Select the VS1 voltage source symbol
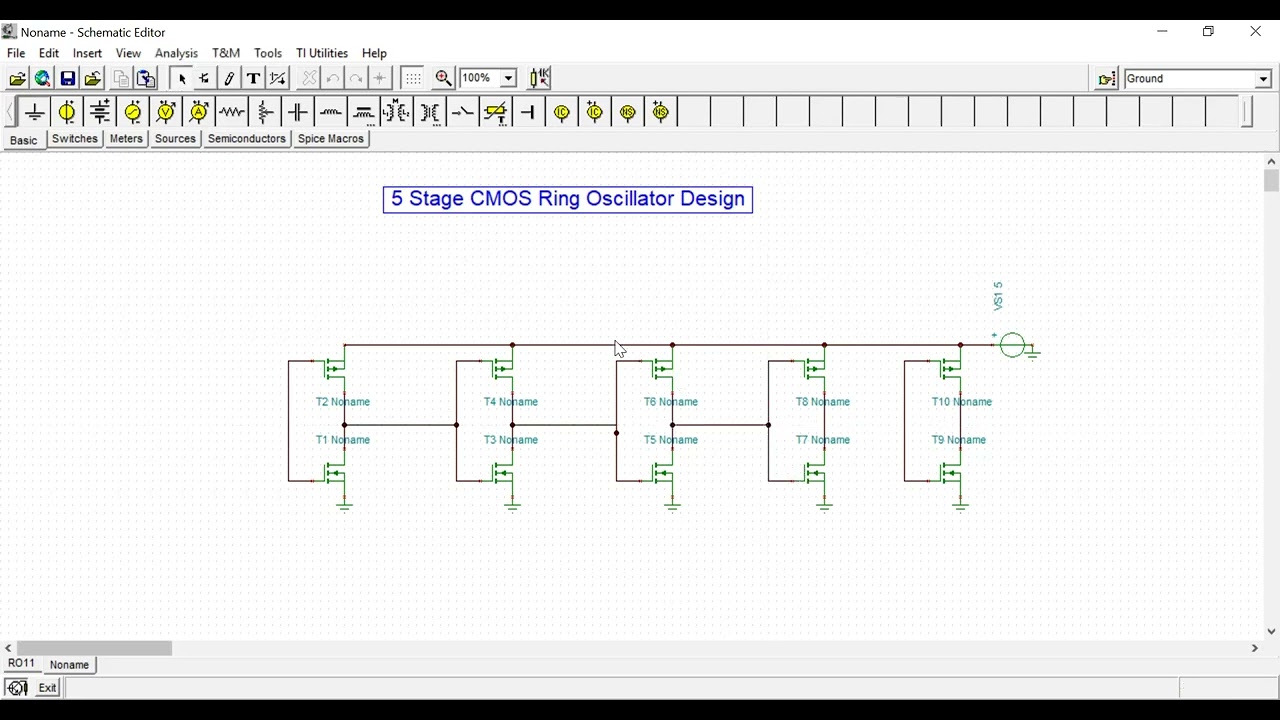This screenshot has width=1280, height=720. pos(1012,345)
